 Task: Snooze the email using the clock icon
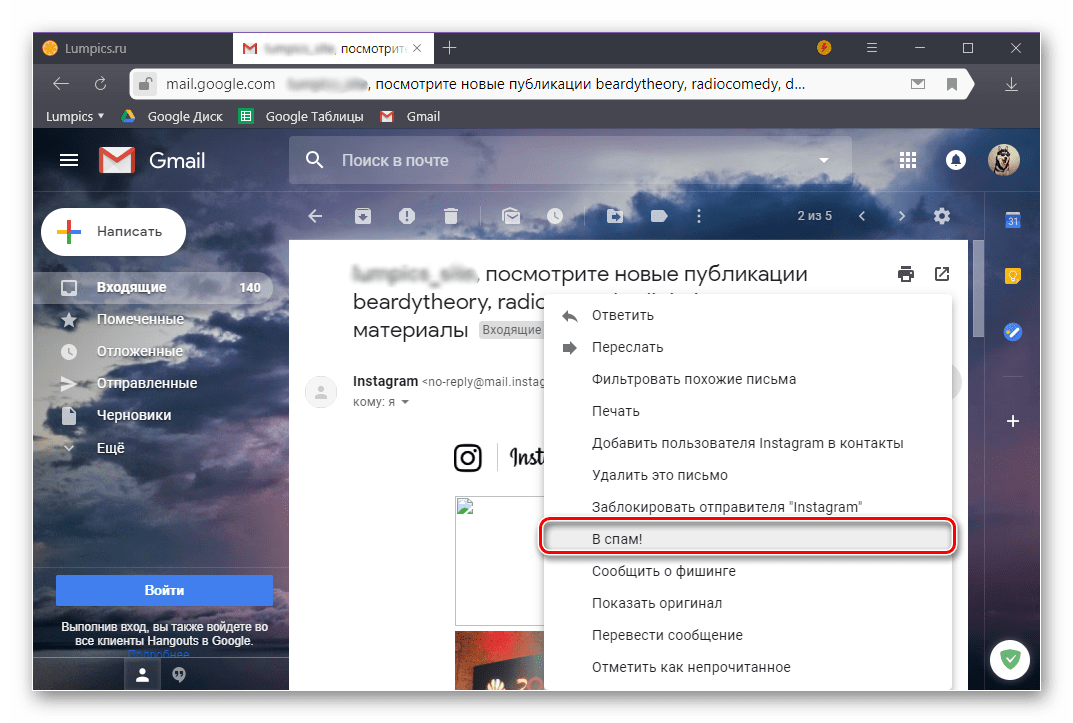(556, 215)
